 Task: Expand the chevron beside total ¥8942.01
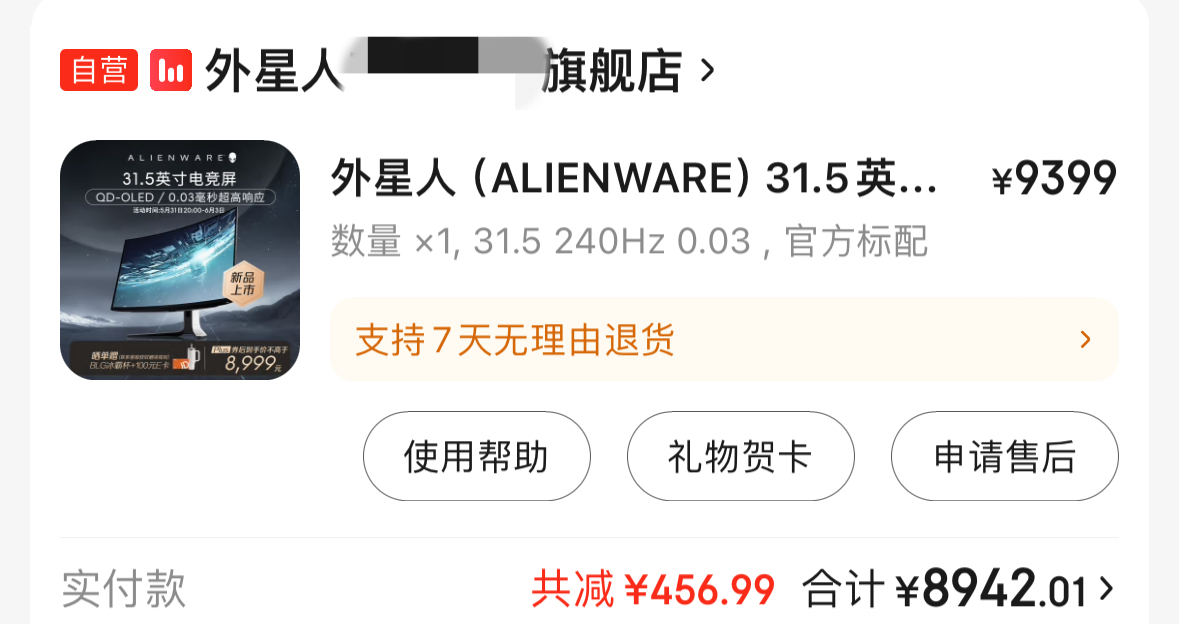1106,589
